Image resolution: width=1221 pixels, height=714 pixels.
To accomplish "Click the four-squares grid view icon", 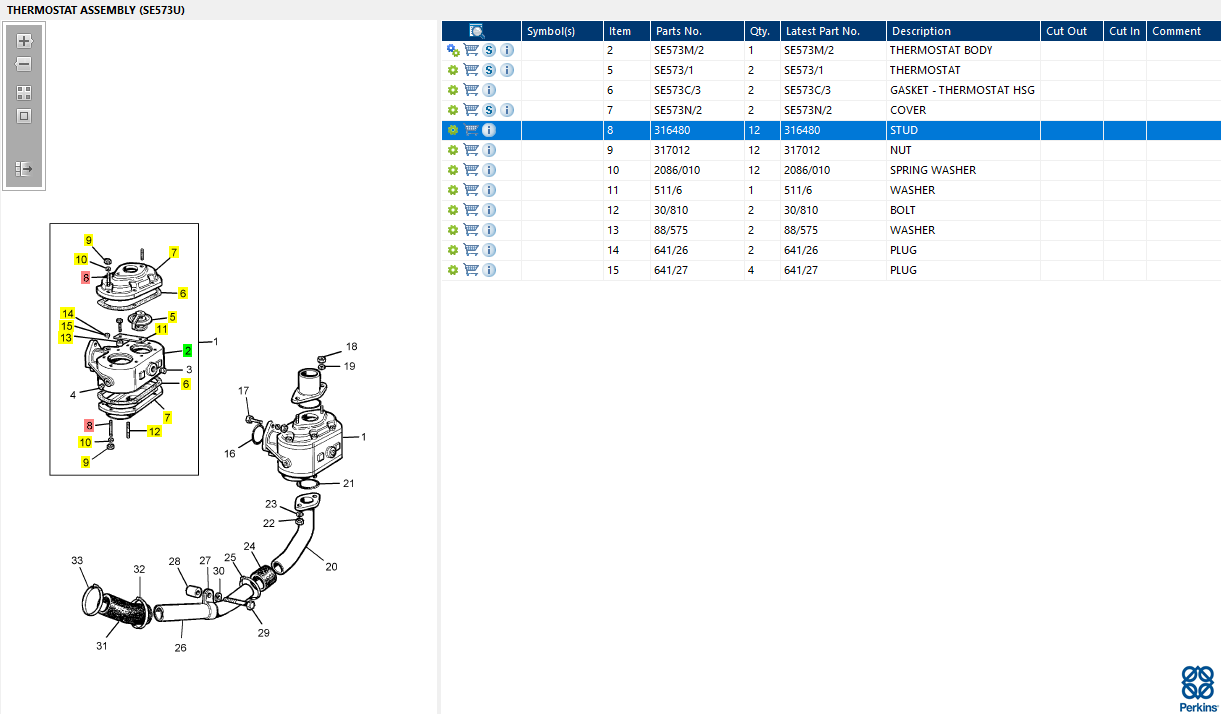I will [x=24, y=92].
